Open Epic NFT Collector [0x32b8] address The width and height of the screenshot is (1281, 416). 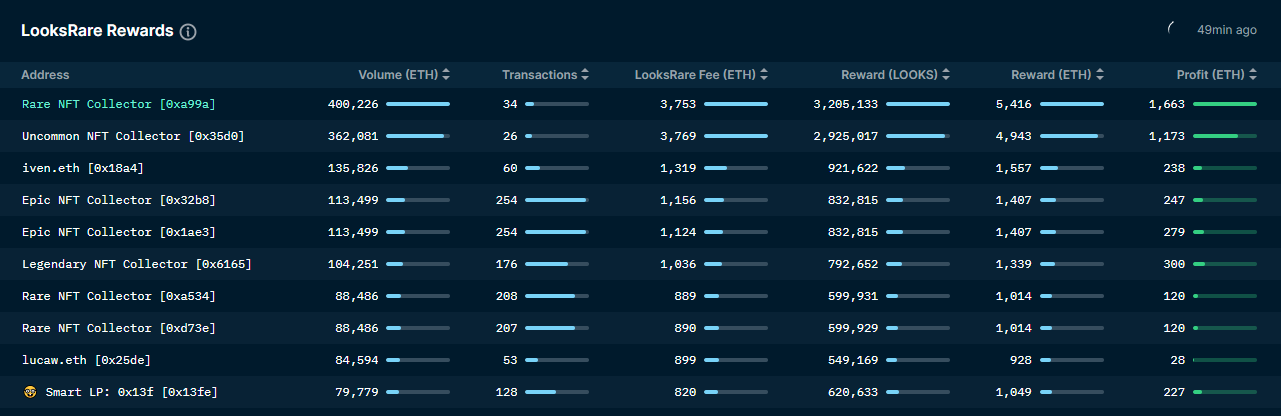[119, 200]
